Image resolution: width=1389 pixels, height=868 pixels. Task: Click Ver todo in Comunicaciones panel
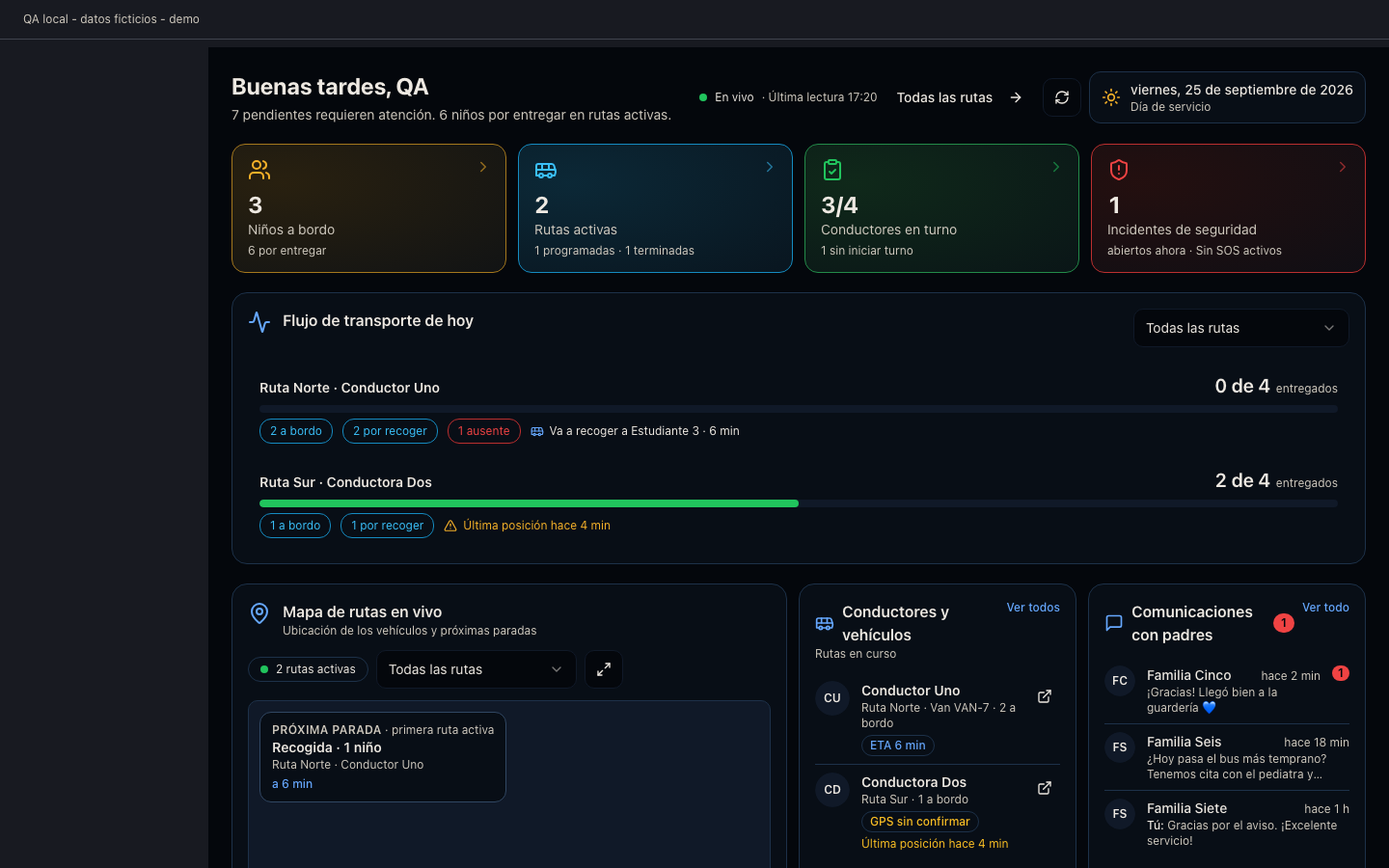[x=1325, y=608]
